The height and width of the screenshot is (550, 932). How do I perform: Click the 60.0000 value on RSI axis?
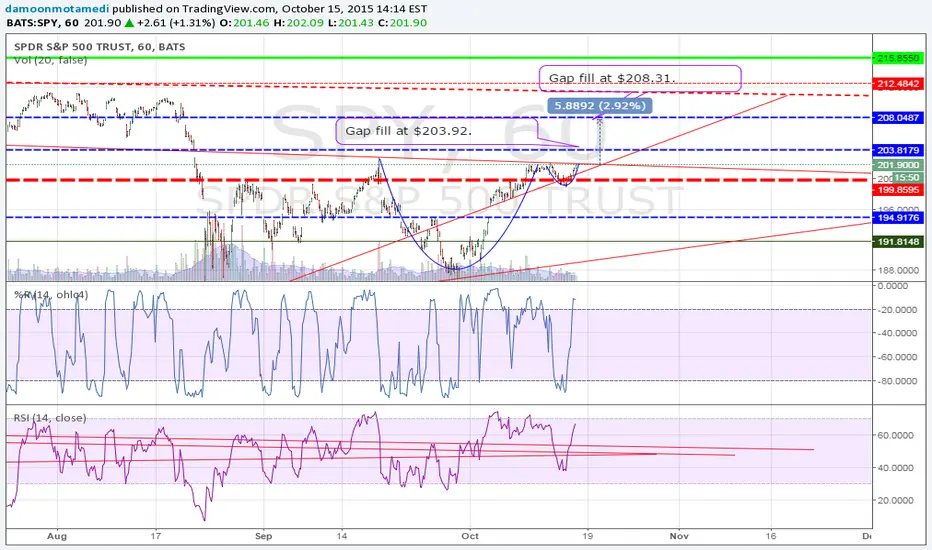896,435
